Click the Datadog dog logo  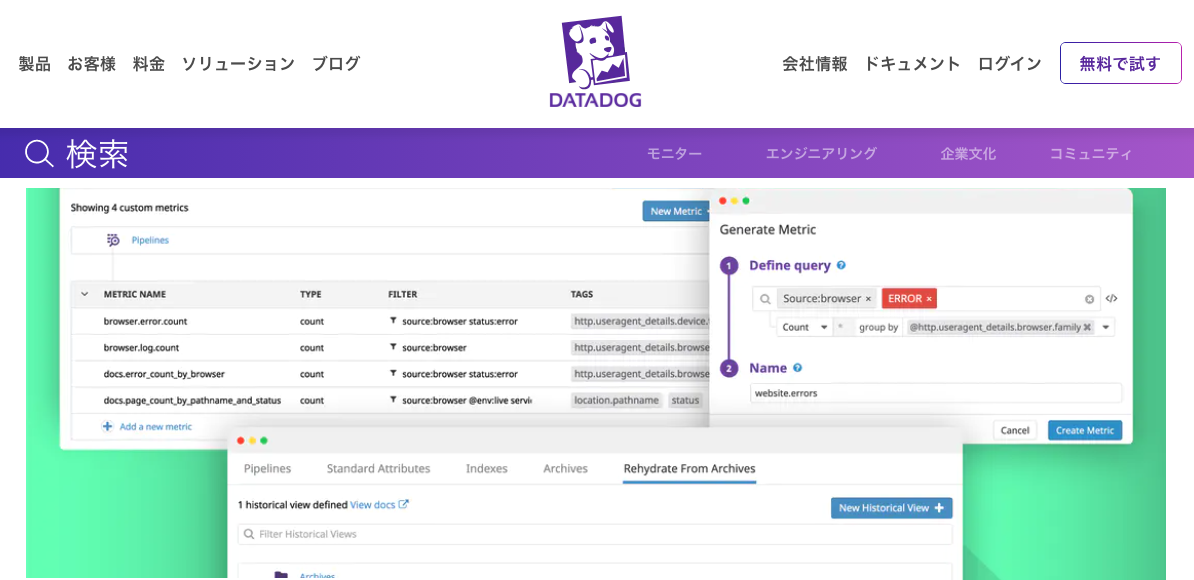tap(595, 62)
